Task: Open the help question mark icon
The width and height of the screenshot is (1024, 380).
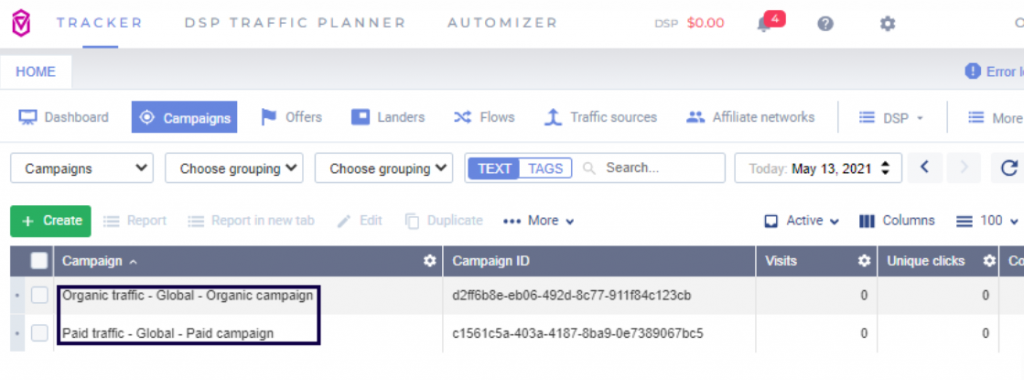Action: (825, 24)
